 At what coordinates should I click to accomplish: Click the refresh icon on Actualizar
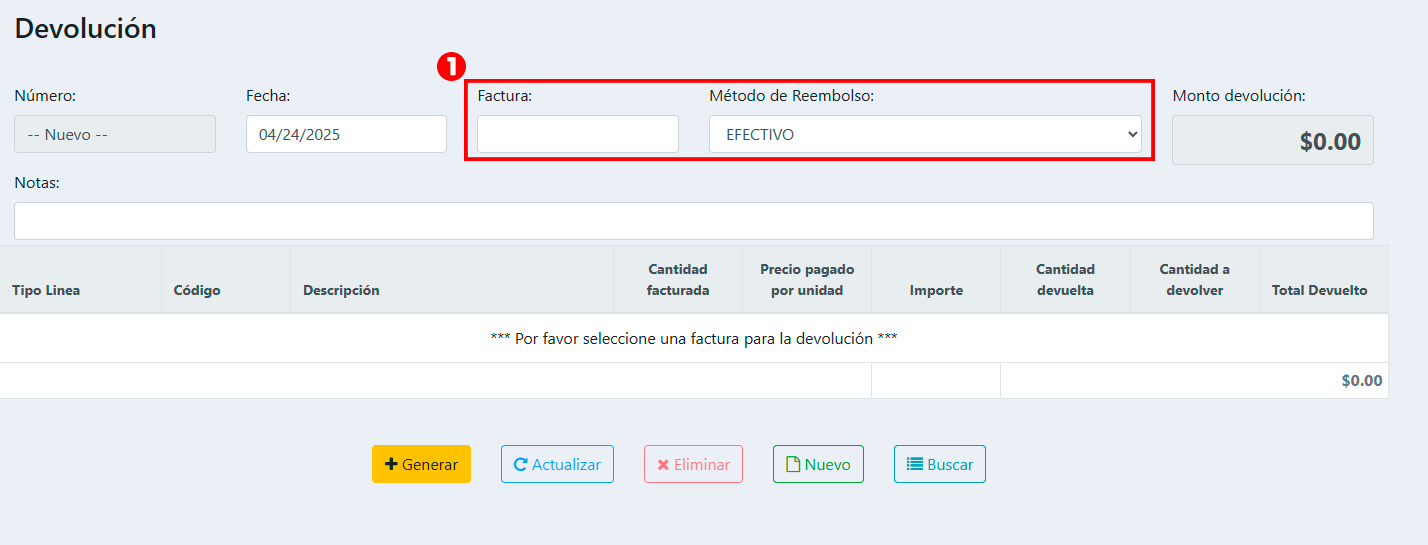point(520,465)
